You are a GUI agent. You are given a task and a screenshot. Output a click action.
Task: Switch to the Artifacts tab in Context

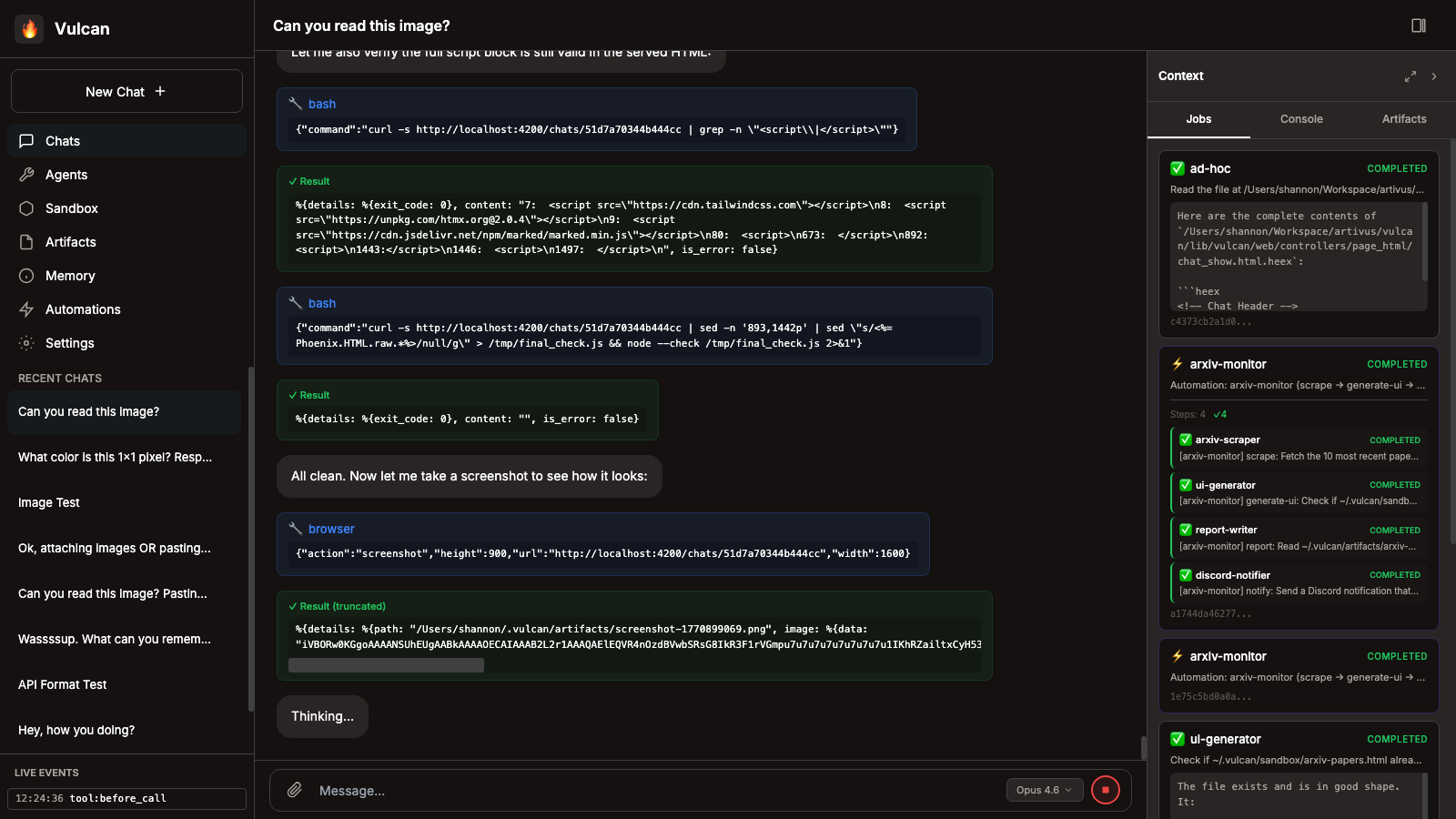click(x=1403, y=119)
